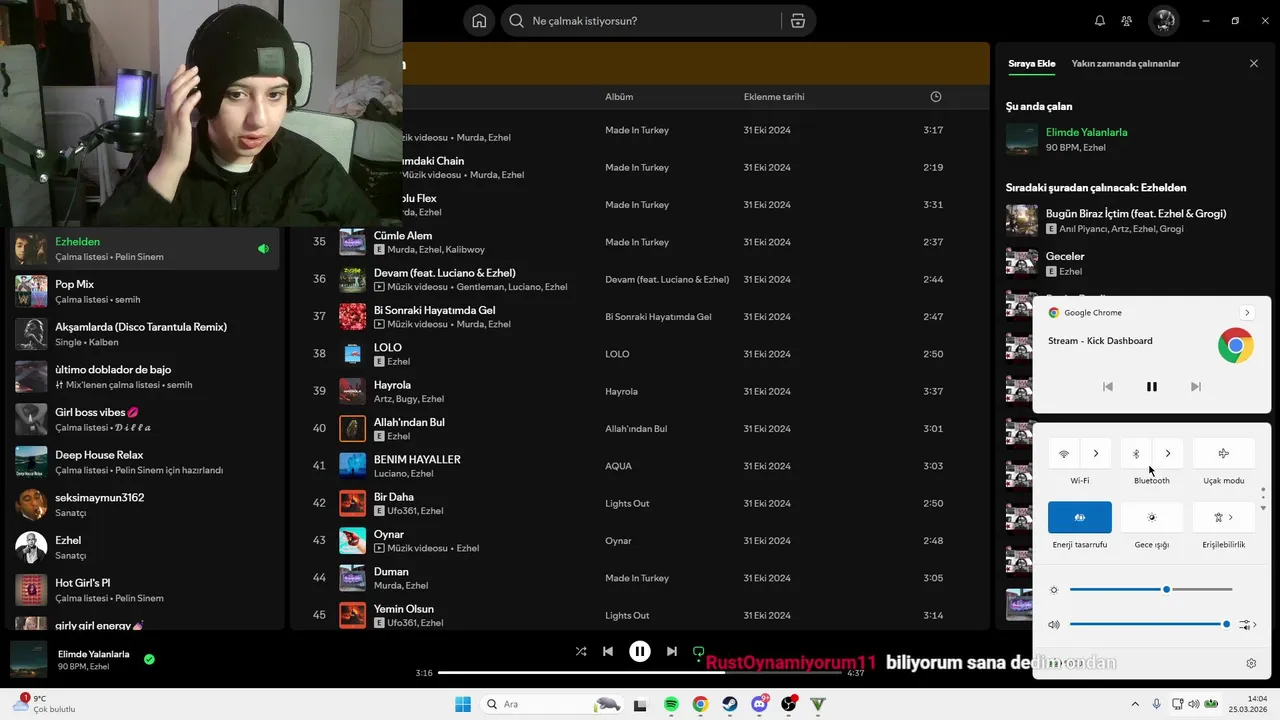Toggle the repeat button in Spotify
Viewport: 1280px width, 720px height.
(699, 651)
